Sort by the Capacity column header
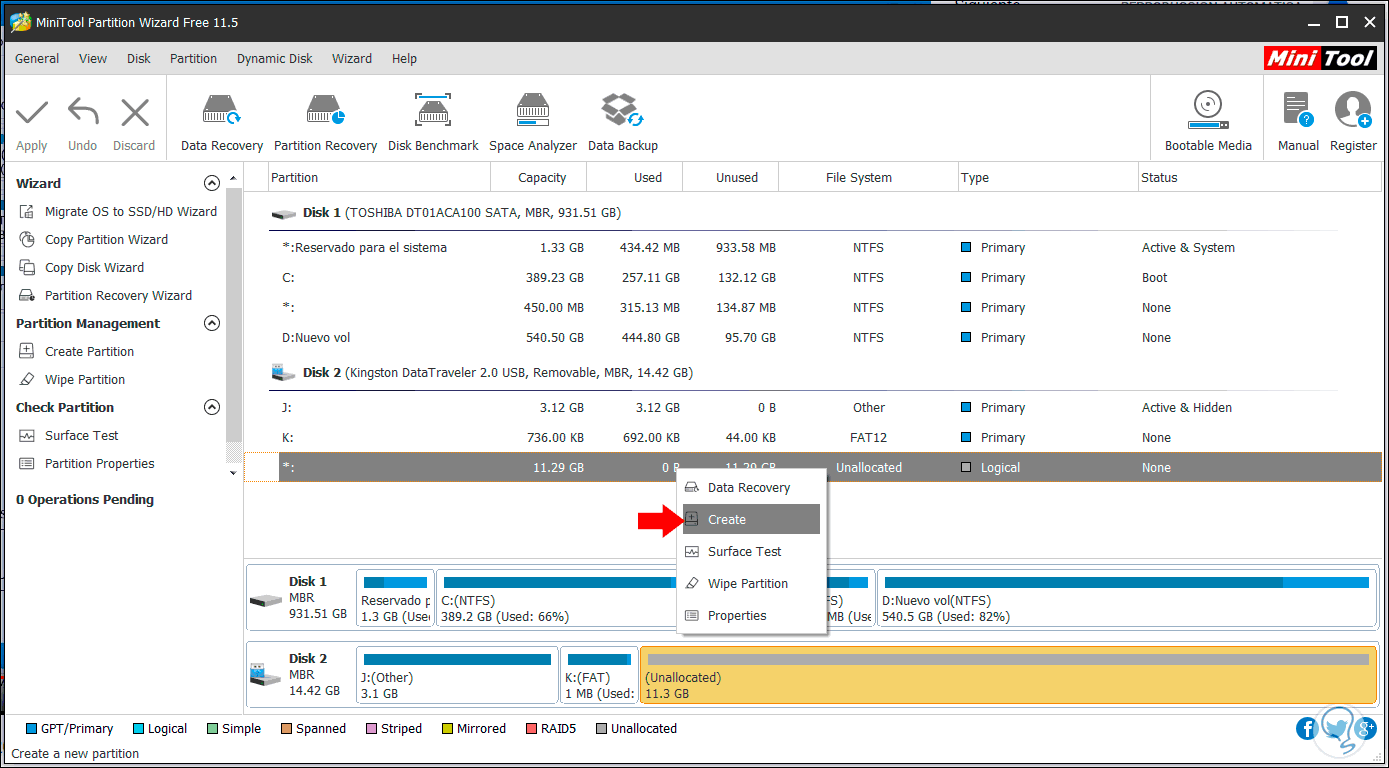The image size is (1389, 768). click(x=539, y=178)
